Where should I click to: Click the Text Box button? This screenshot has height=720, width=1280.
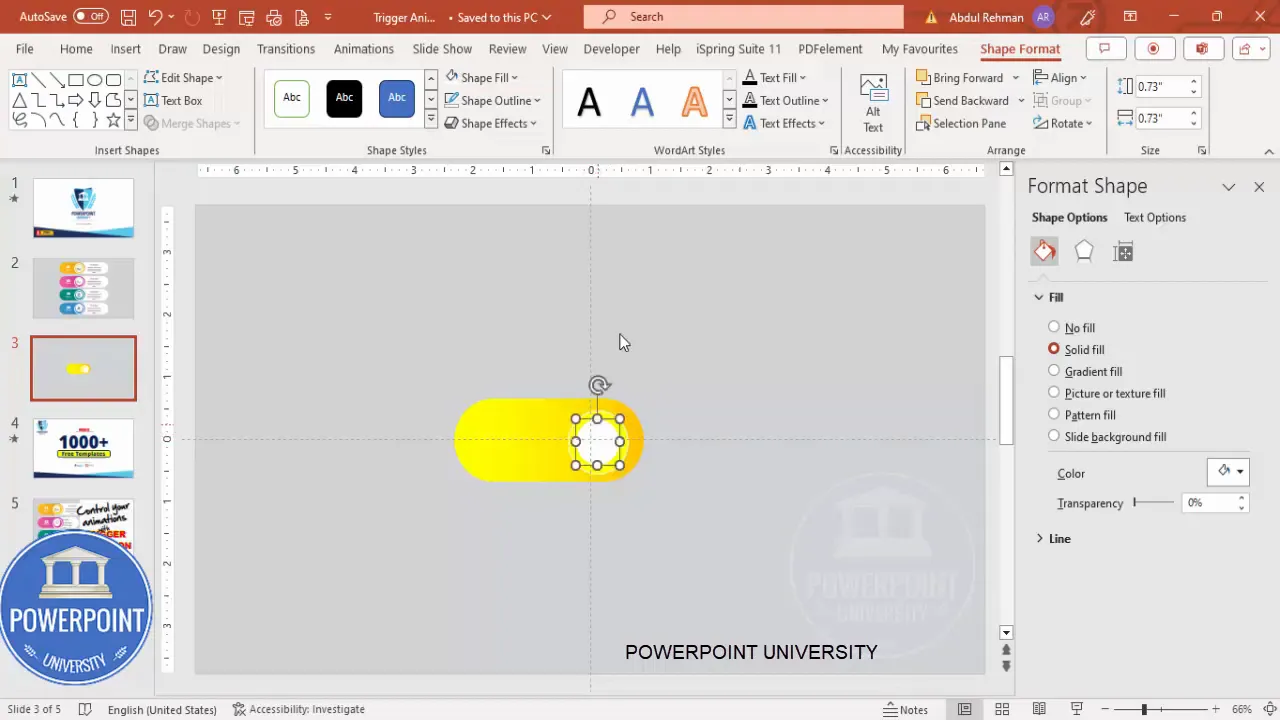[x=173, y=100]
